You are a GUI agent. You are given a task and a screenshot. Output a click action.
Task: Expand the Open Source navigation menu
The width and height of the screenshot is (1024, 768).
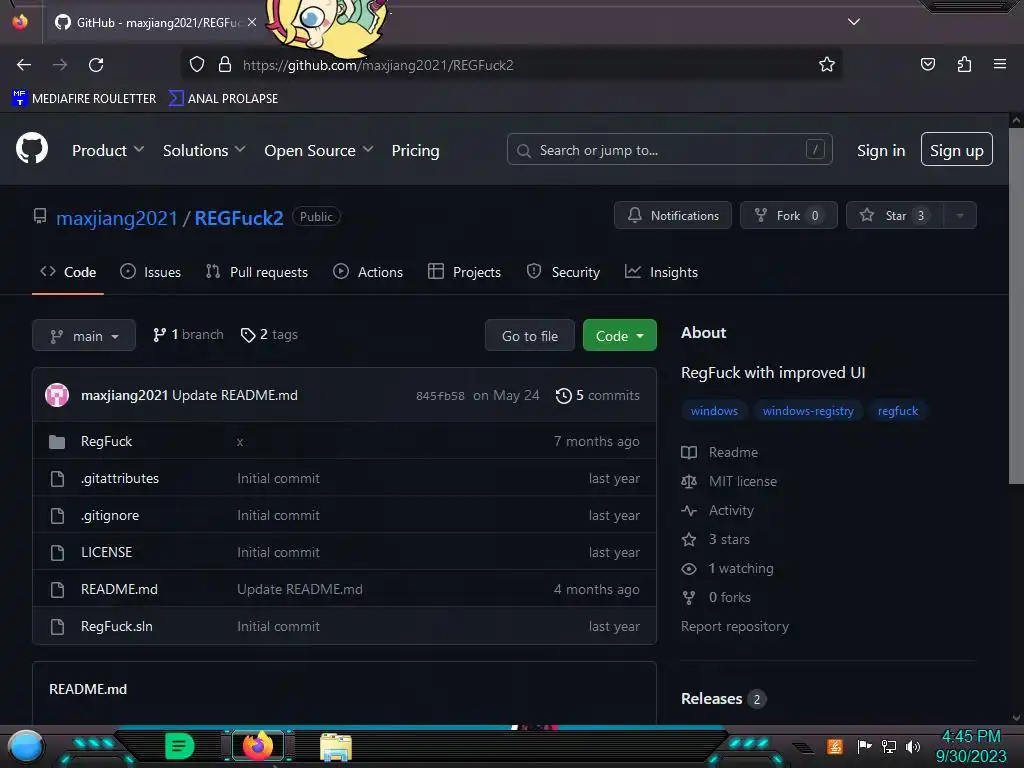tap(319, 150)
